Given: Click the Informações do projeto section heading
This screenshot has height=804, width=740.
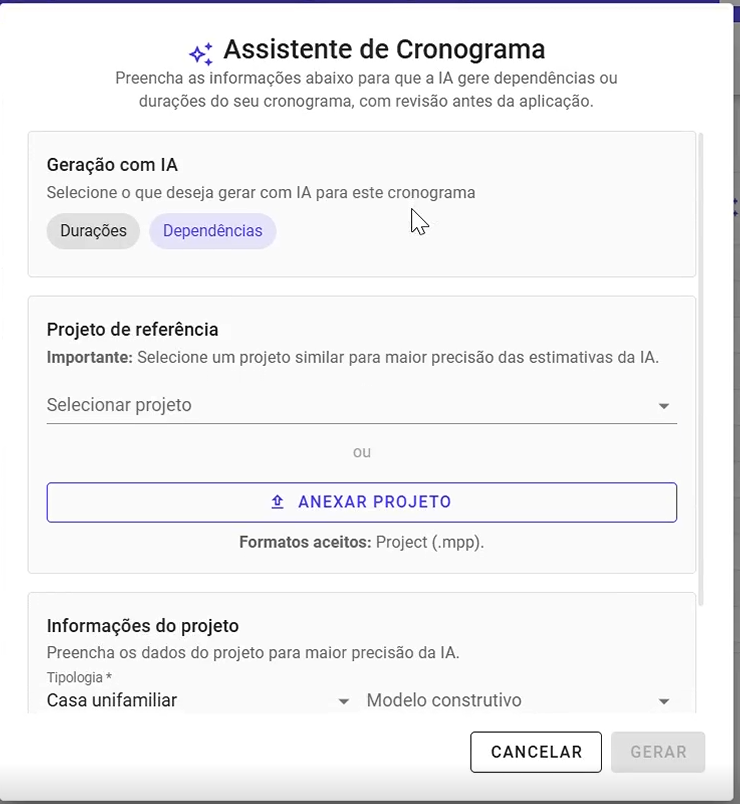Looking at the screenshot, I should click(x=143, y=626).
